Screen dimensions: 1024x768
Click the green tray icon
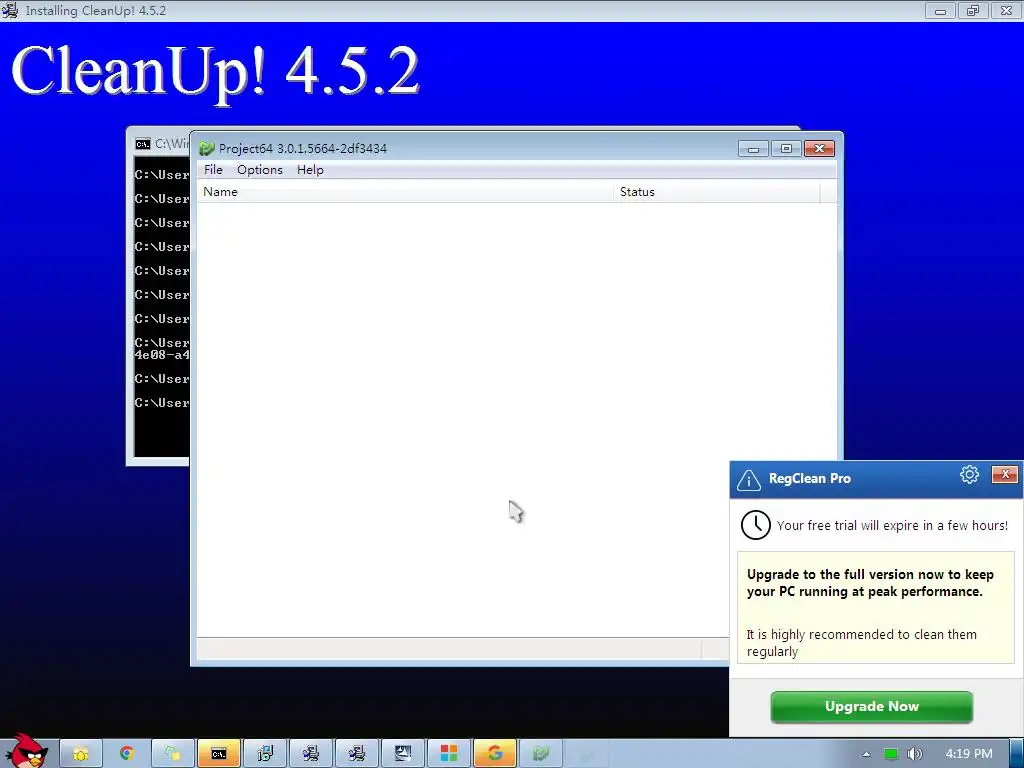pos(891,754)
